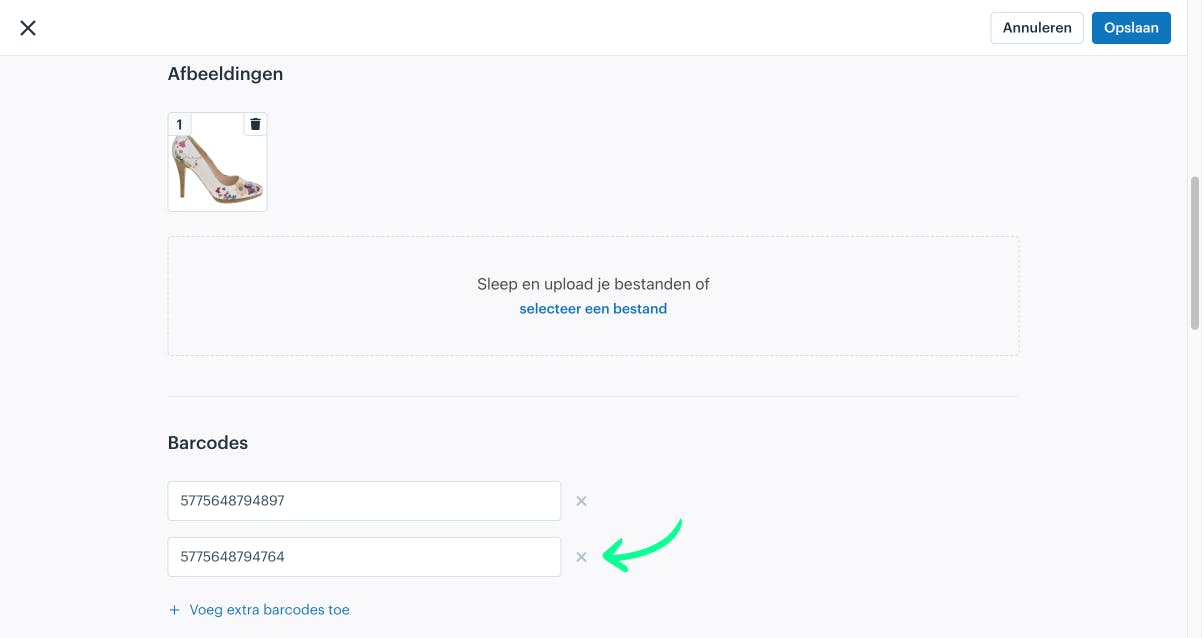Click the Afbeeldingen section heading
This screenshot has height=638, width=1202.
[x=225, y=74]
